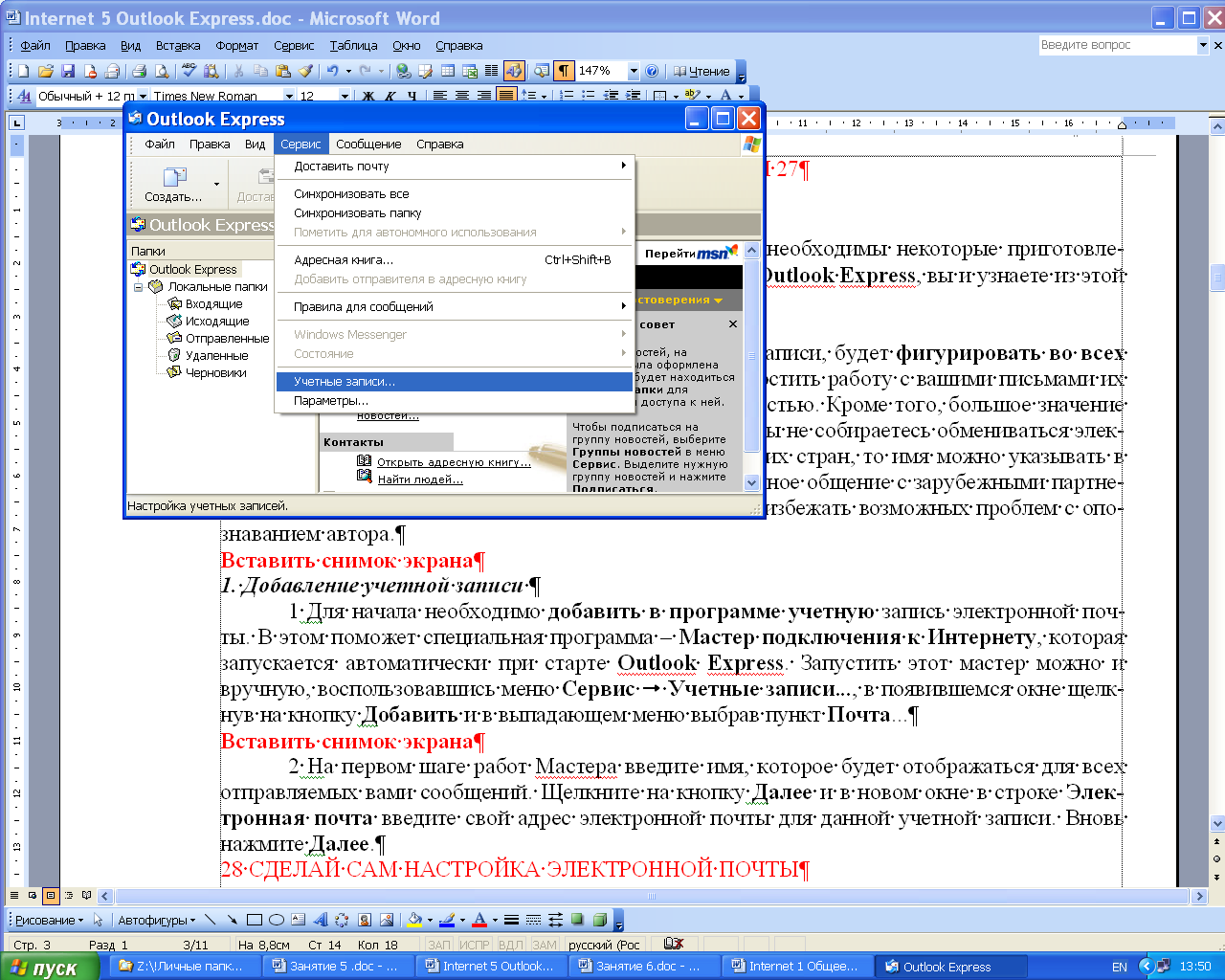Open the zoom 147% dropdown

(633, 71)
